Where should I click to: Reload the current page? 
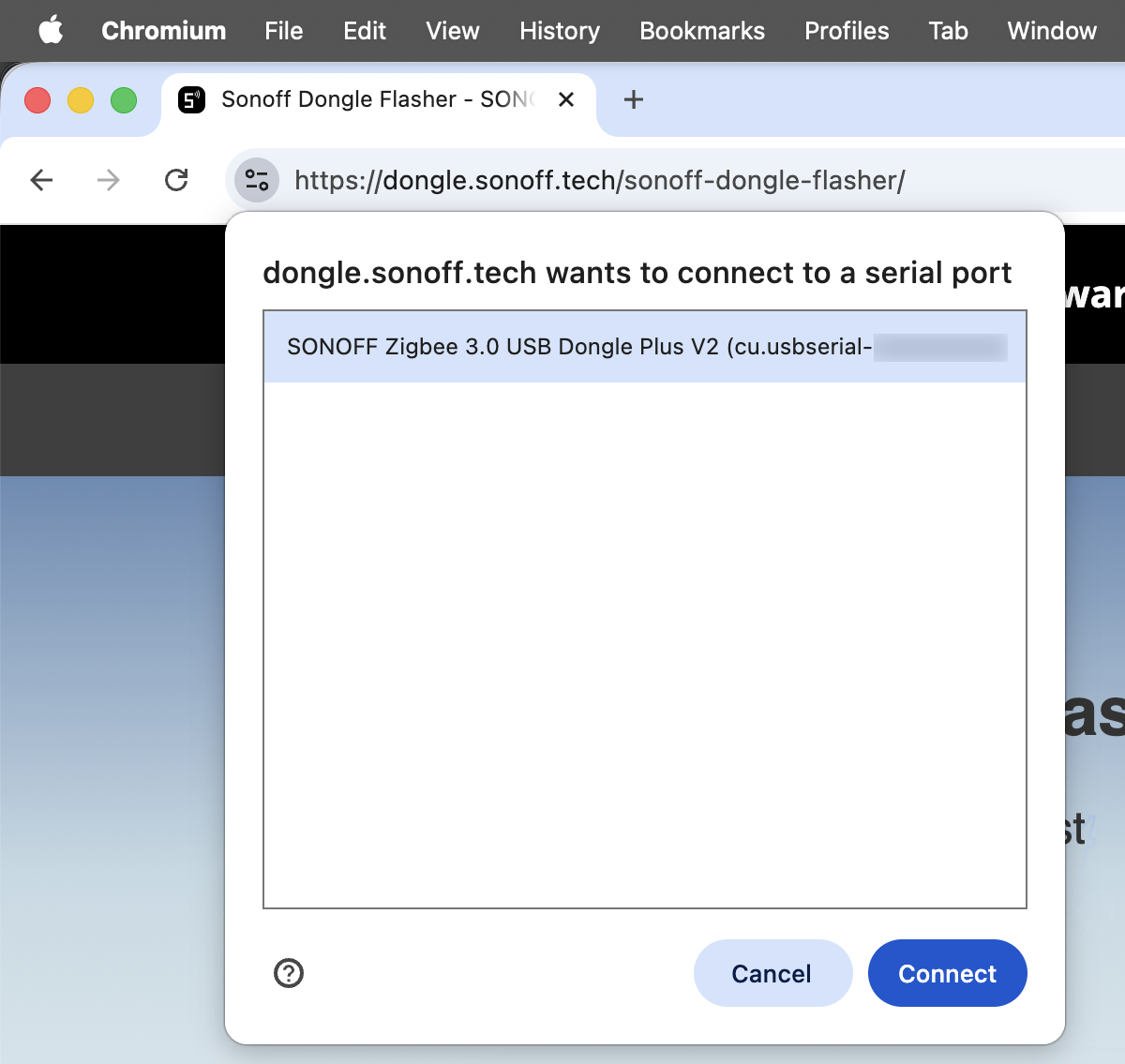click(x=176, y=180)
